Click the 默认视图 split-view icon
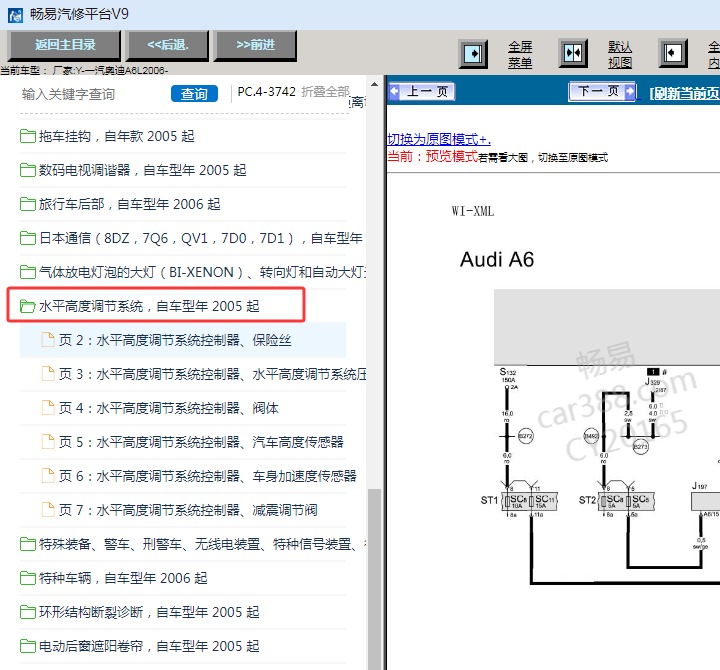This screenshot has height=670, width=720. point(573,53)
